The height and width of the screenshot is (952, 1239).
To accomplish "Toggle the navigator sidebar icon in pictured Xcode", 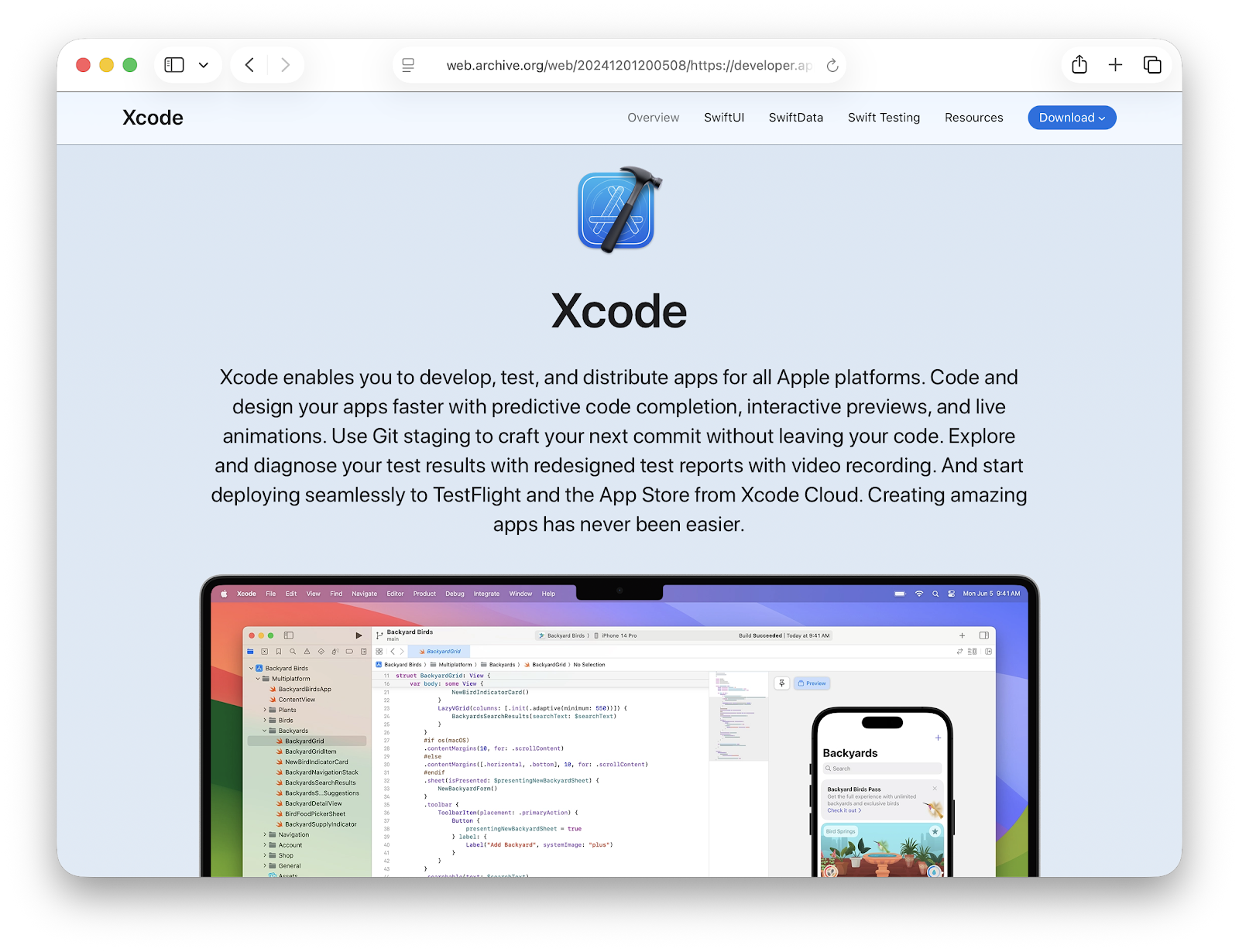I will click(289, 635).
